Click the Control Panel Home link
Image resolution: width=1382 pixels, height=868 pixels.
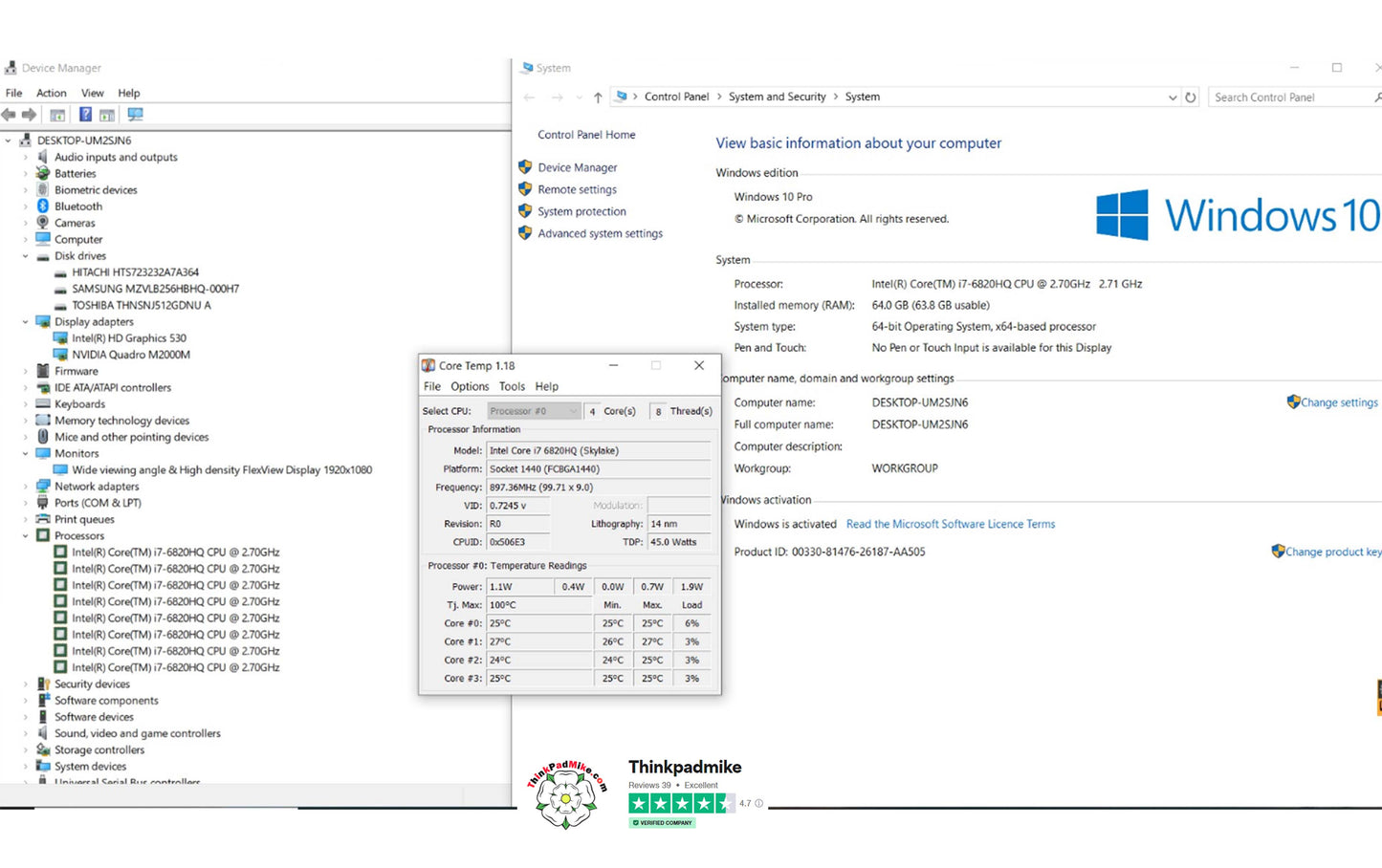[586, 135]
